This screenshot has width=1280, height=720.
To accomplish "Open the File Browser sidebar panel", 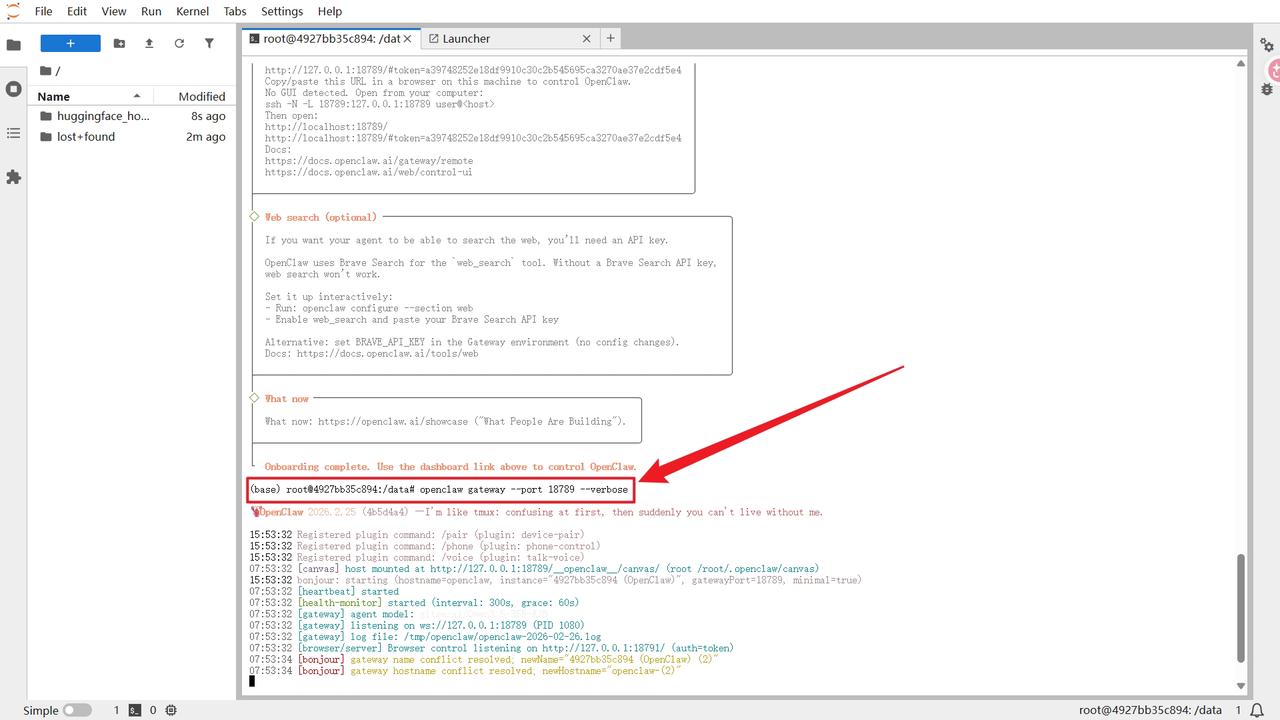I will (14, 45).
